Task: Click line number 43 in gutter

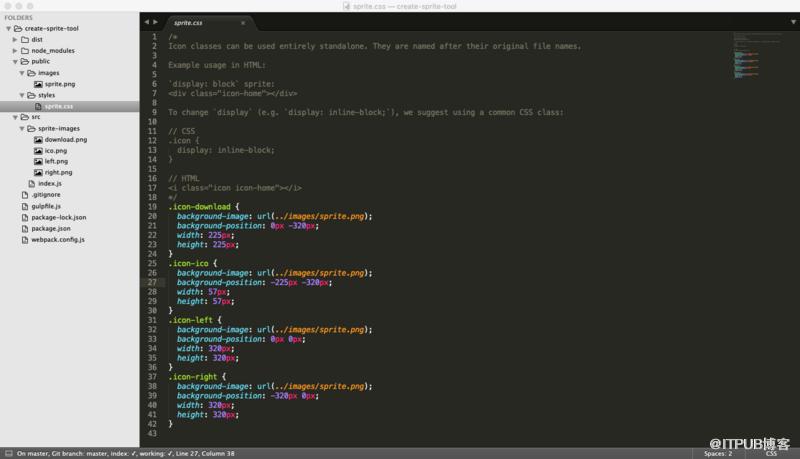Action: click(x=152, y=434)
